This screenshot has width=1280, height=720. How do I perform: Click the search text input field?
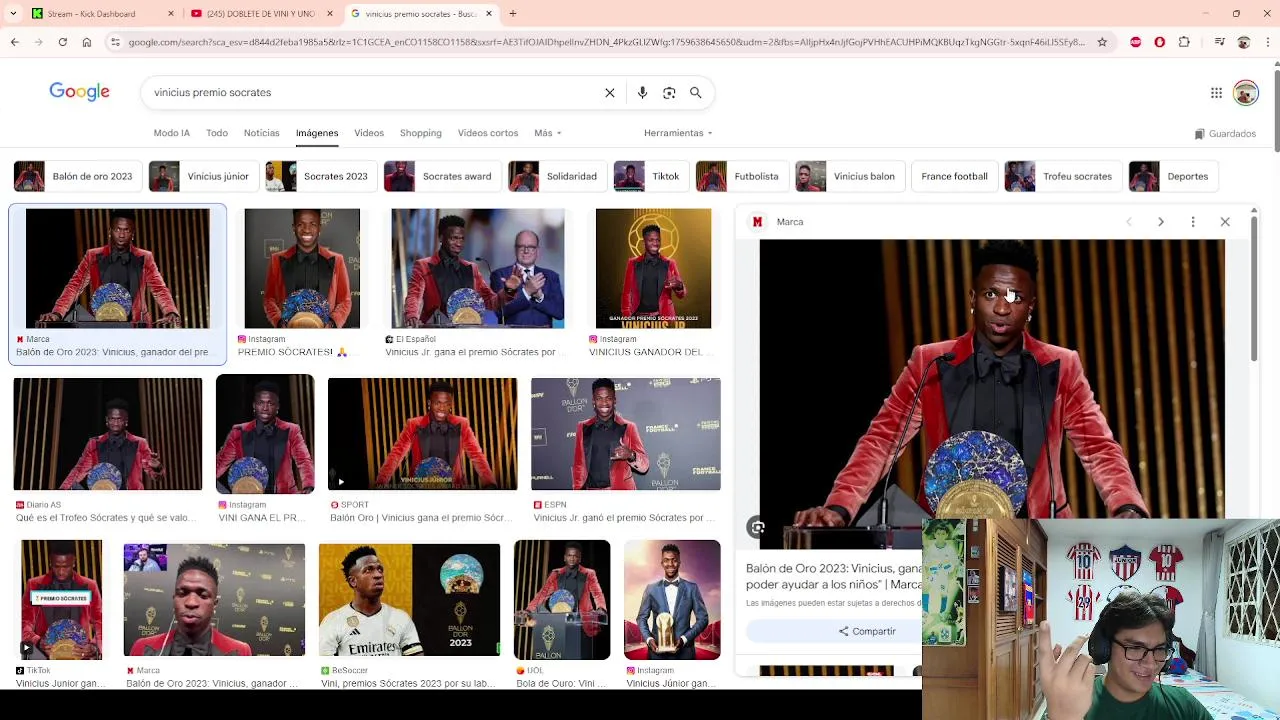click(375, 92)
